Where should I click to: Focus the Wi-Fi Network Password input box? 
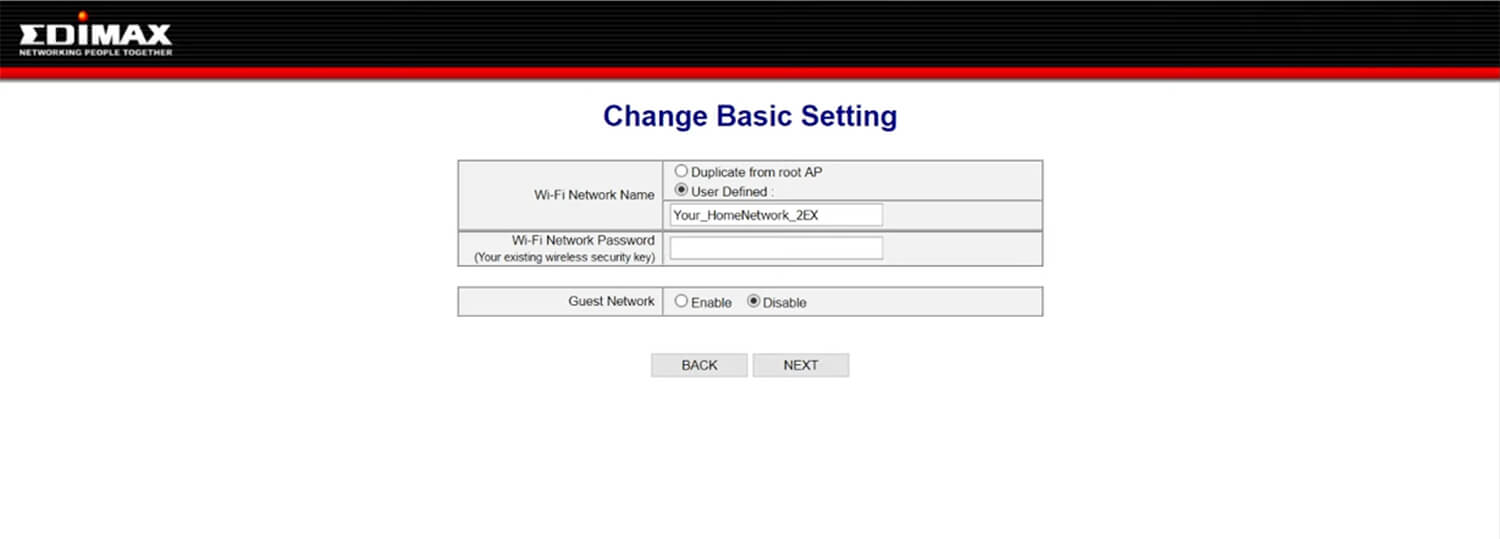[x=776, y=248]
